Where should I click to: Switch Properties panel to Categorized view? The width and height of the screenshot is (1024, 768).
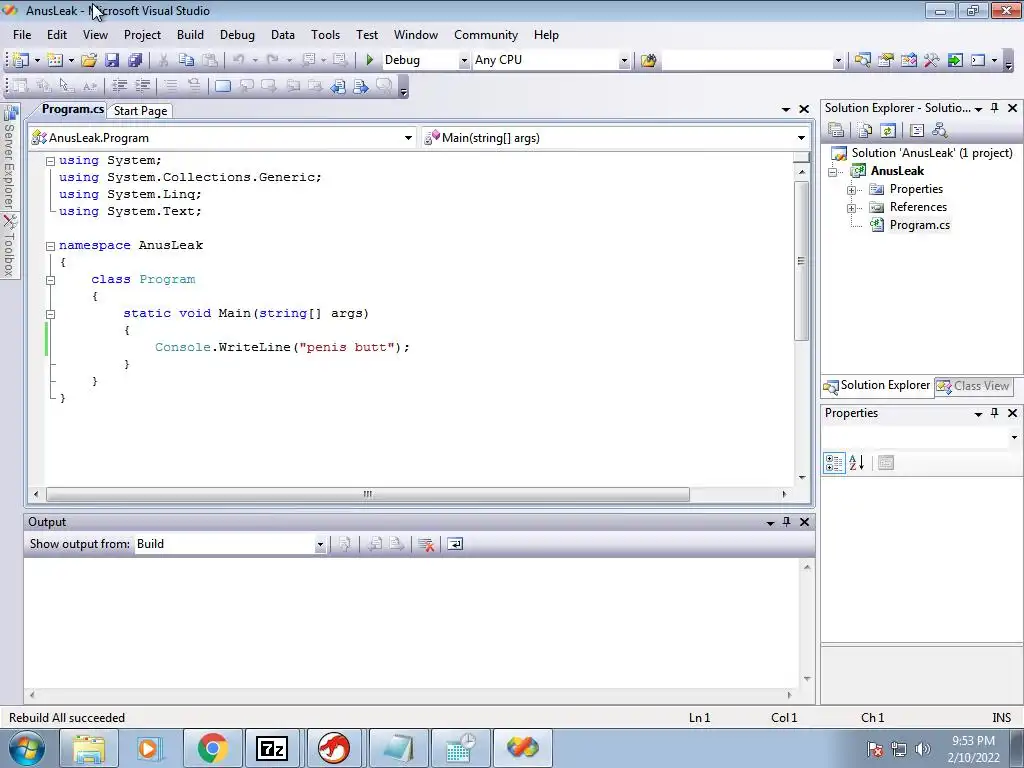[x=835, y=463]
